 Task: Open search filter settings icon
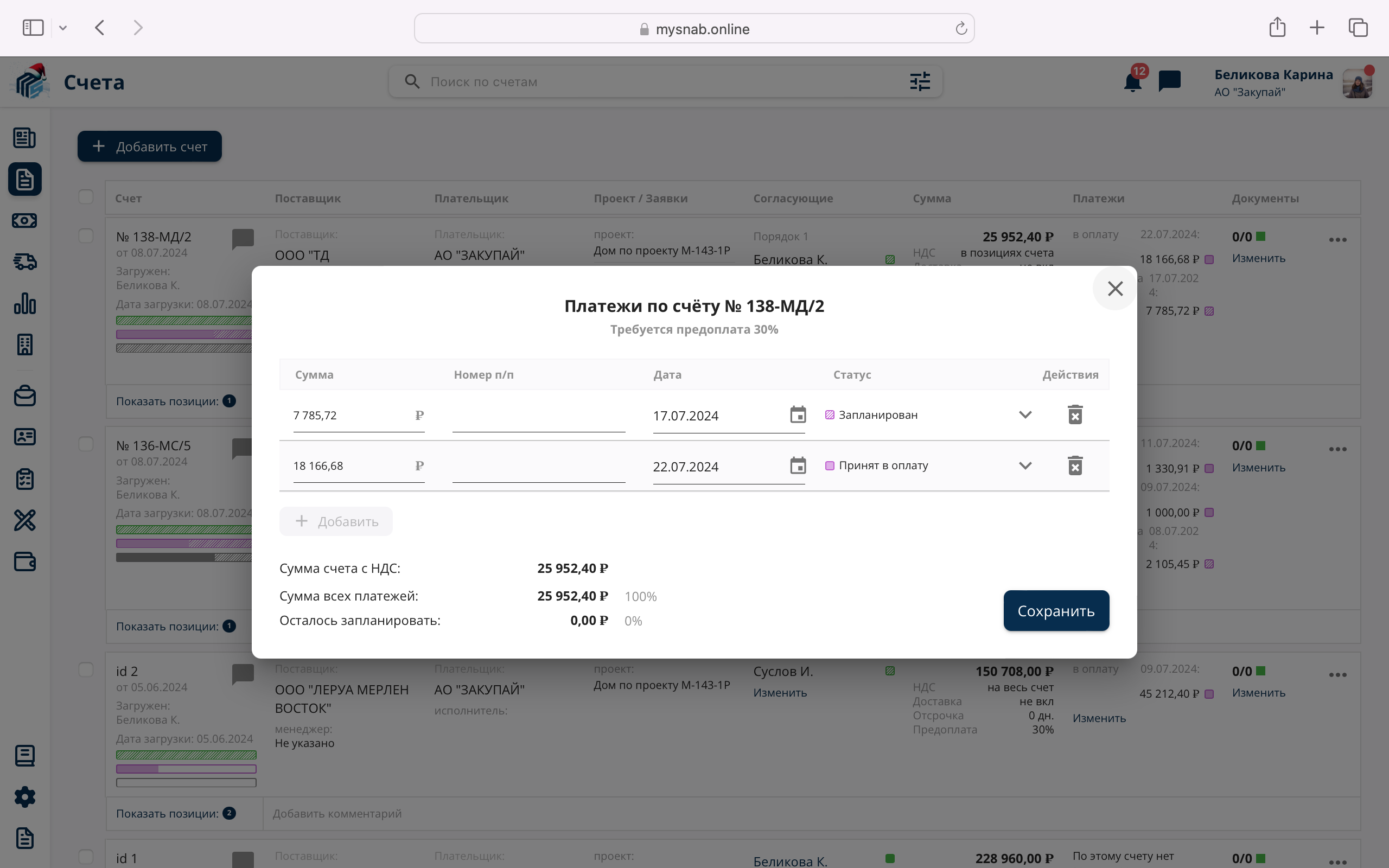(920, 81)
